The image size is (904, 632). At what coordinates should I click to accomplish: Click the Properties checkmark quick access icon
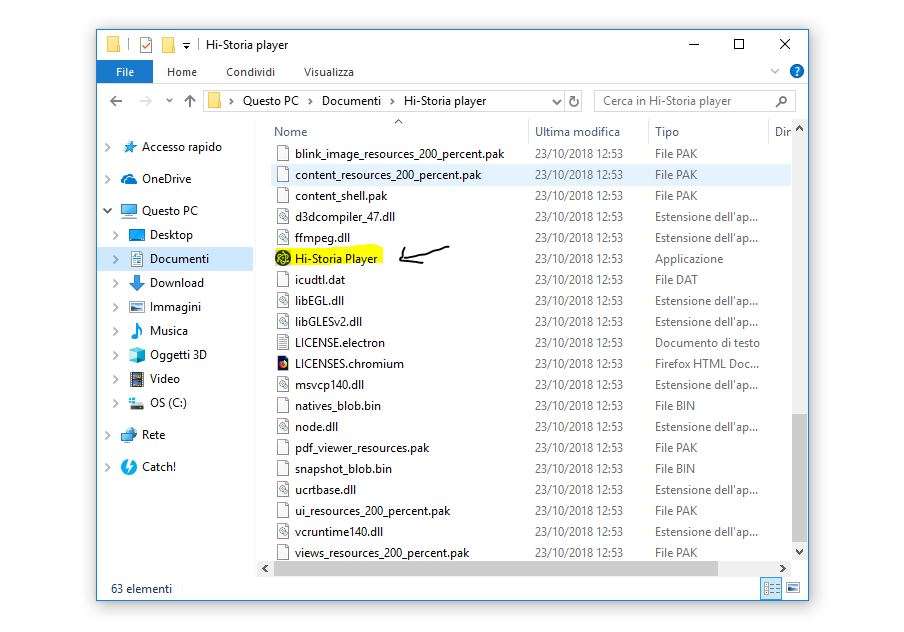point(146,45)
